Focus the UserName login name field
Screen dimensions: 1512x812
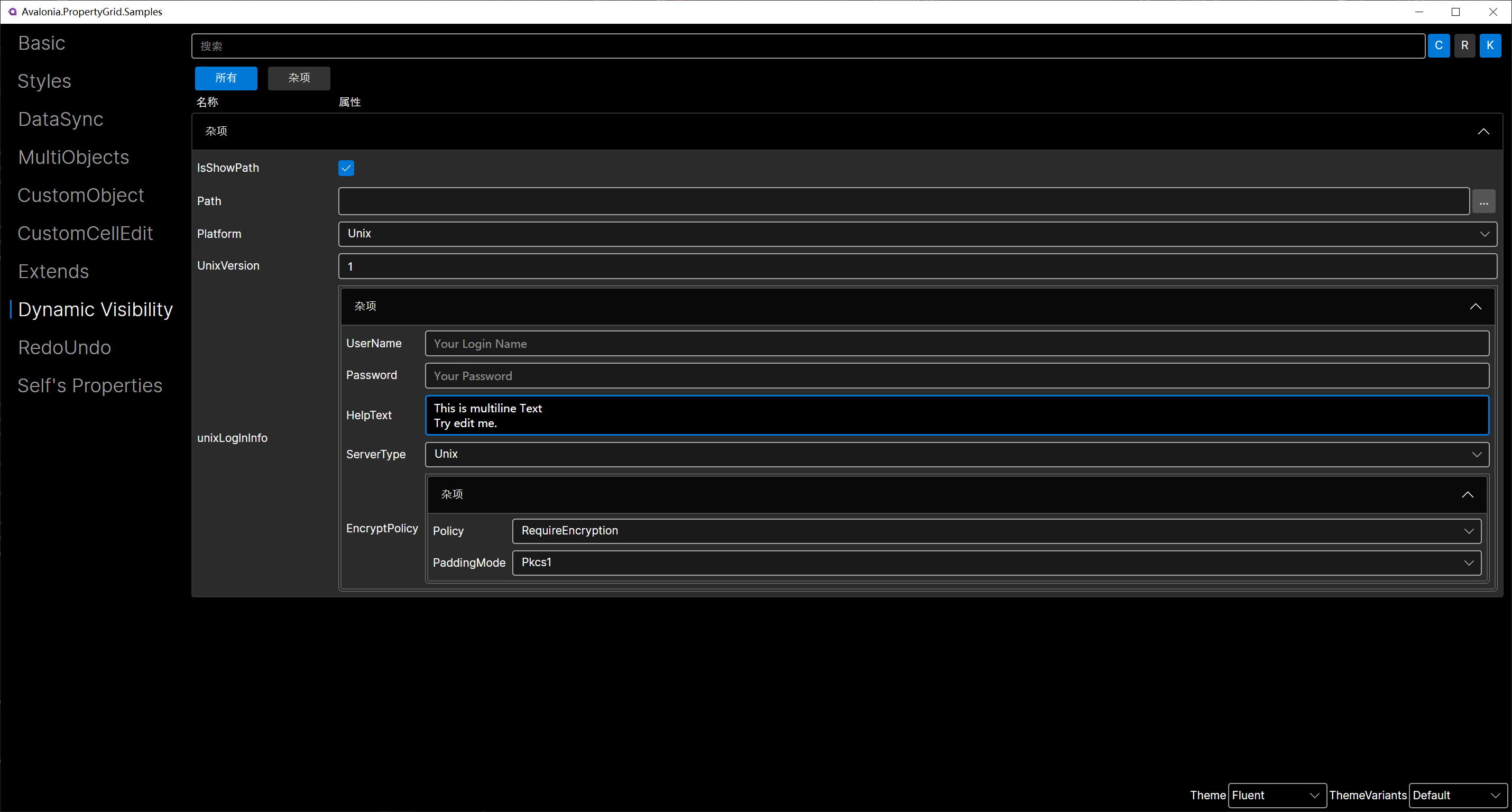pos(957,344)
